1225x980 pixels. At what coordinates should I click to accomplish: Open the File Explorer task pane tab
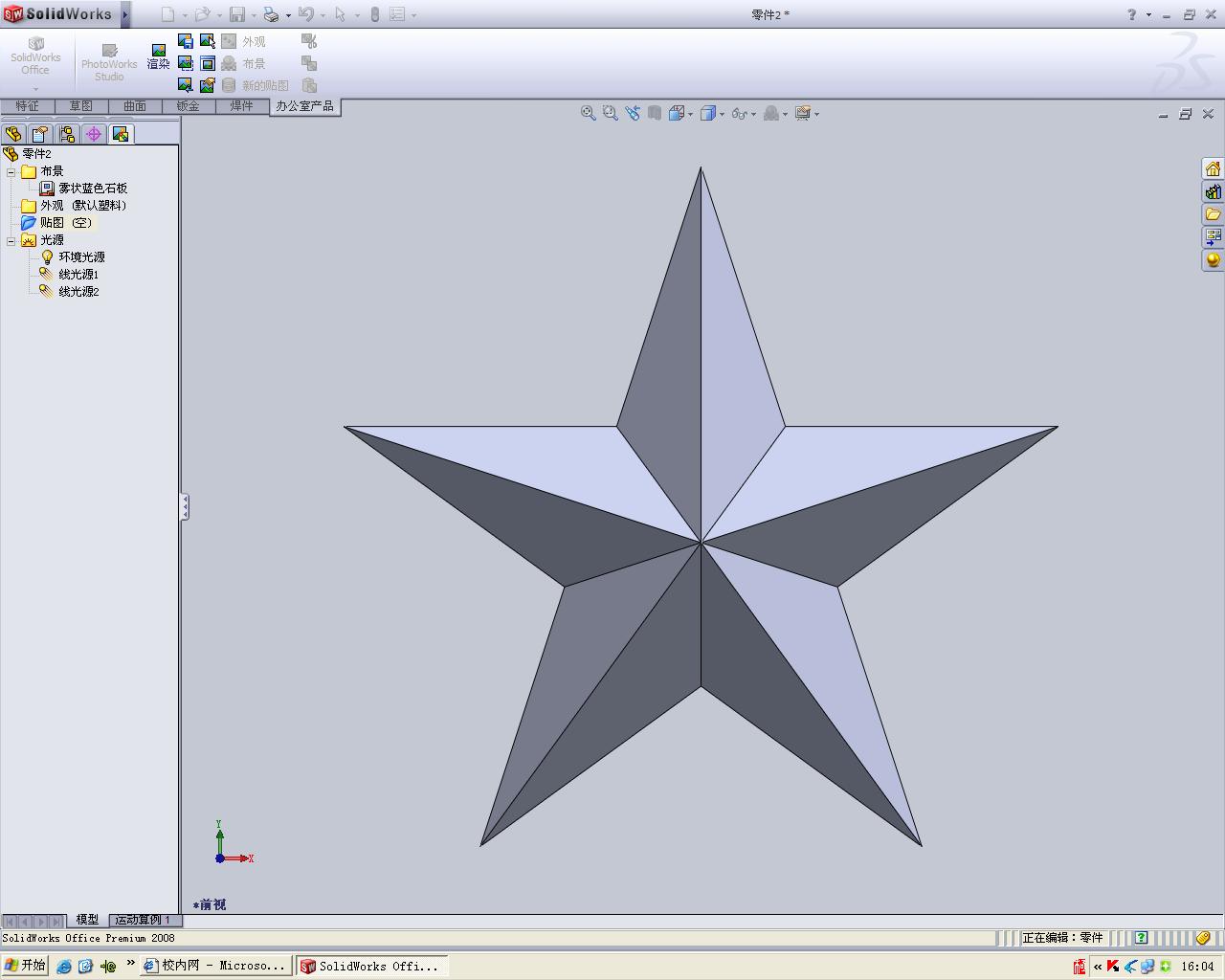click(1213, 214)
